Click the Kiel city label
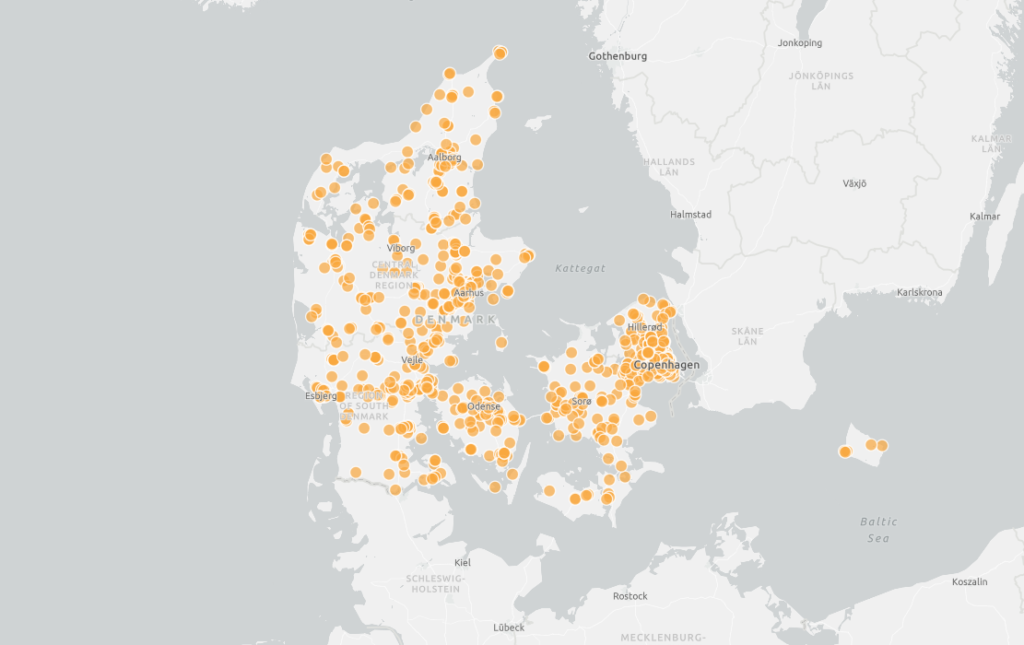 coord(462,563)
